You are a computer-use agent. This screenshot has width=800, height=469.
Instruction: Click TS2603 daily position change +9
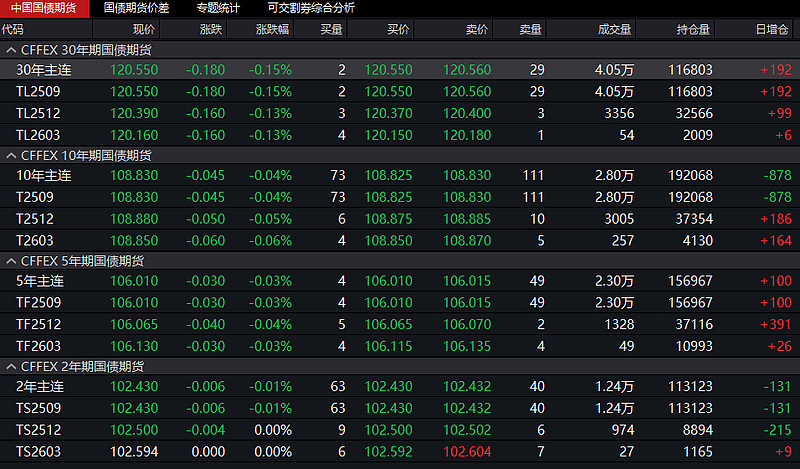point(783,452)
